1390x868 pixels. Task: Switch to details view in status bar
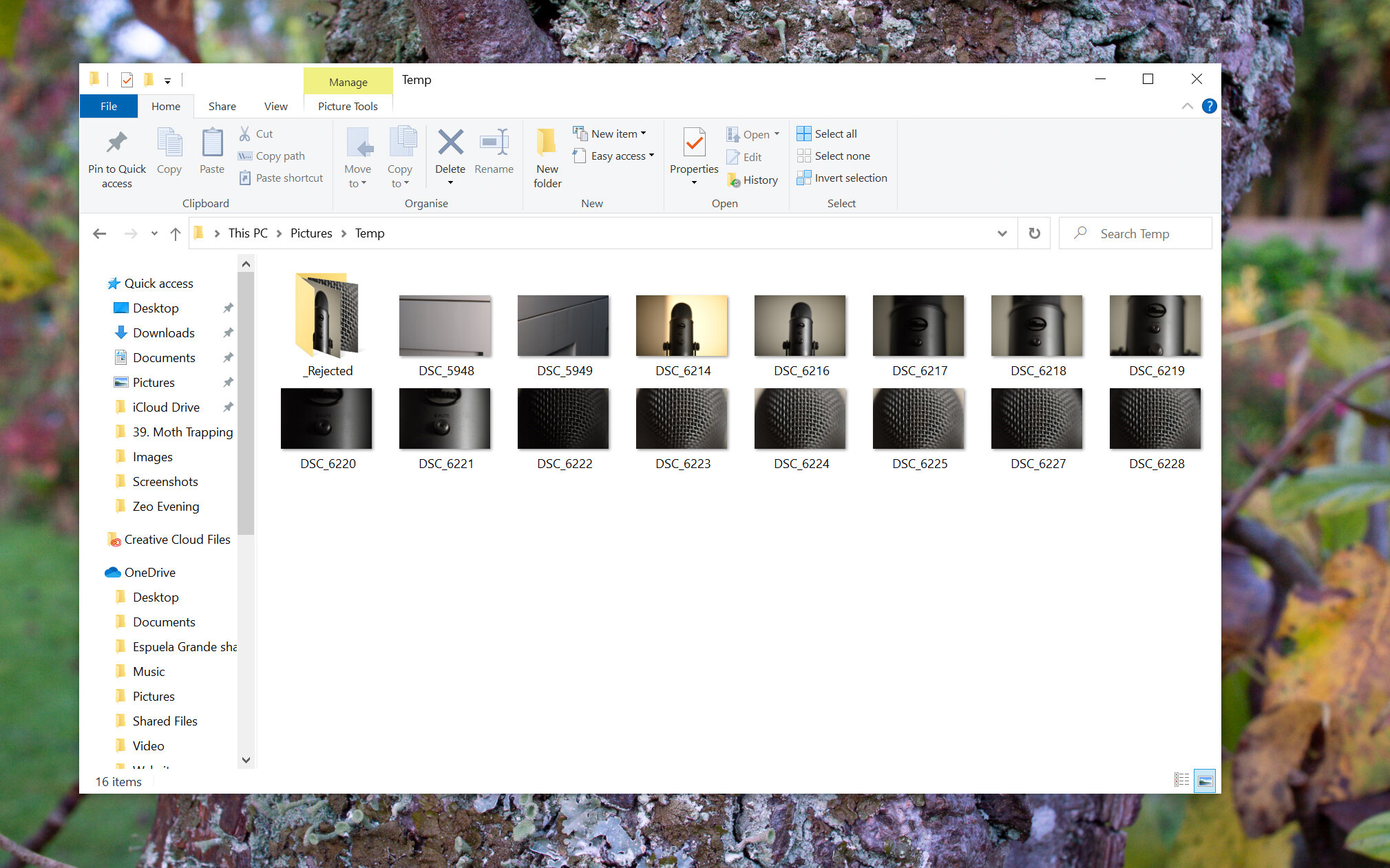pos(1181,780)
